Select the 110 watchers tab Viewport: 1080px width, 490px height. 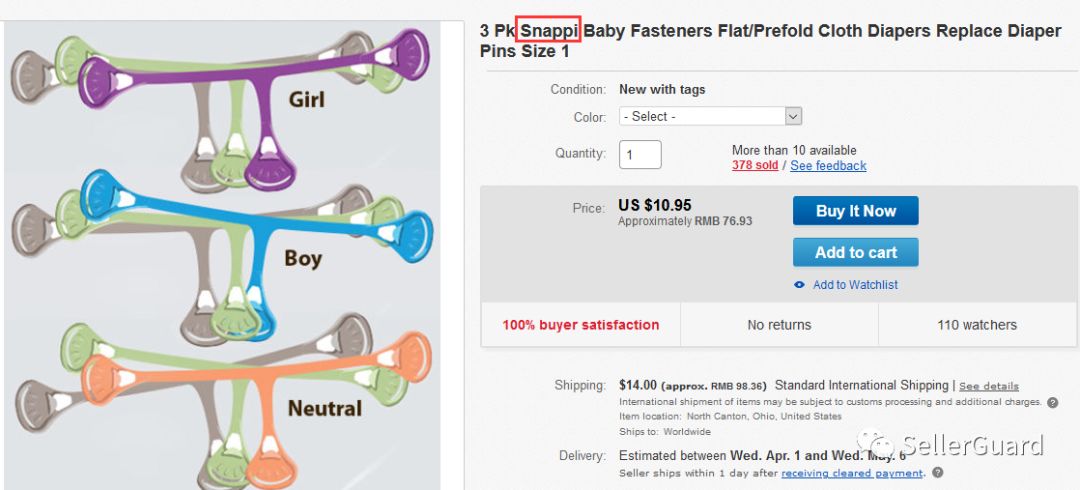click(977, 325)
